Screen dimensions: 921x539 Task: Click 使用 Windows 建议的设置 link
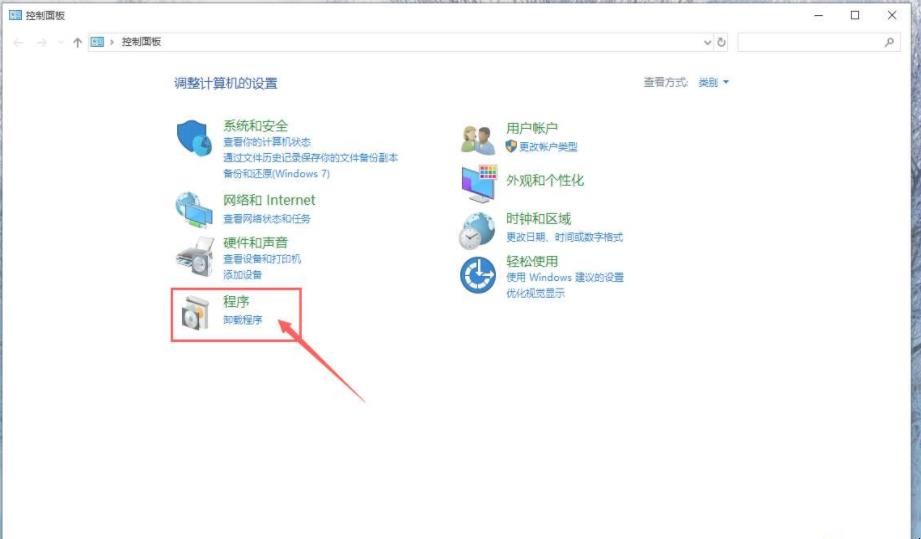565,277
